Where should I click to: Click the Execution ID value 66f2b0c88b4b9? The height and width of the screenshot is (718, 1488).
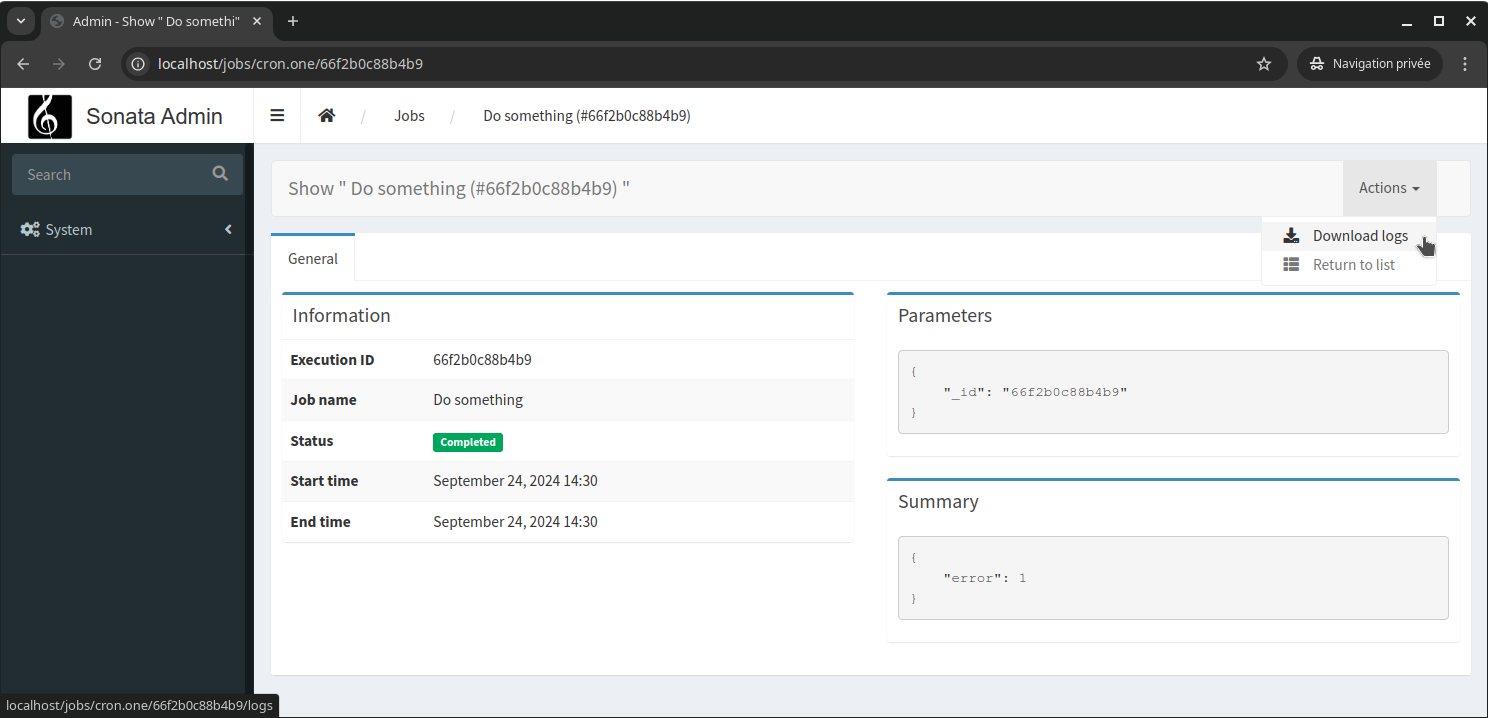pos(482,360)
